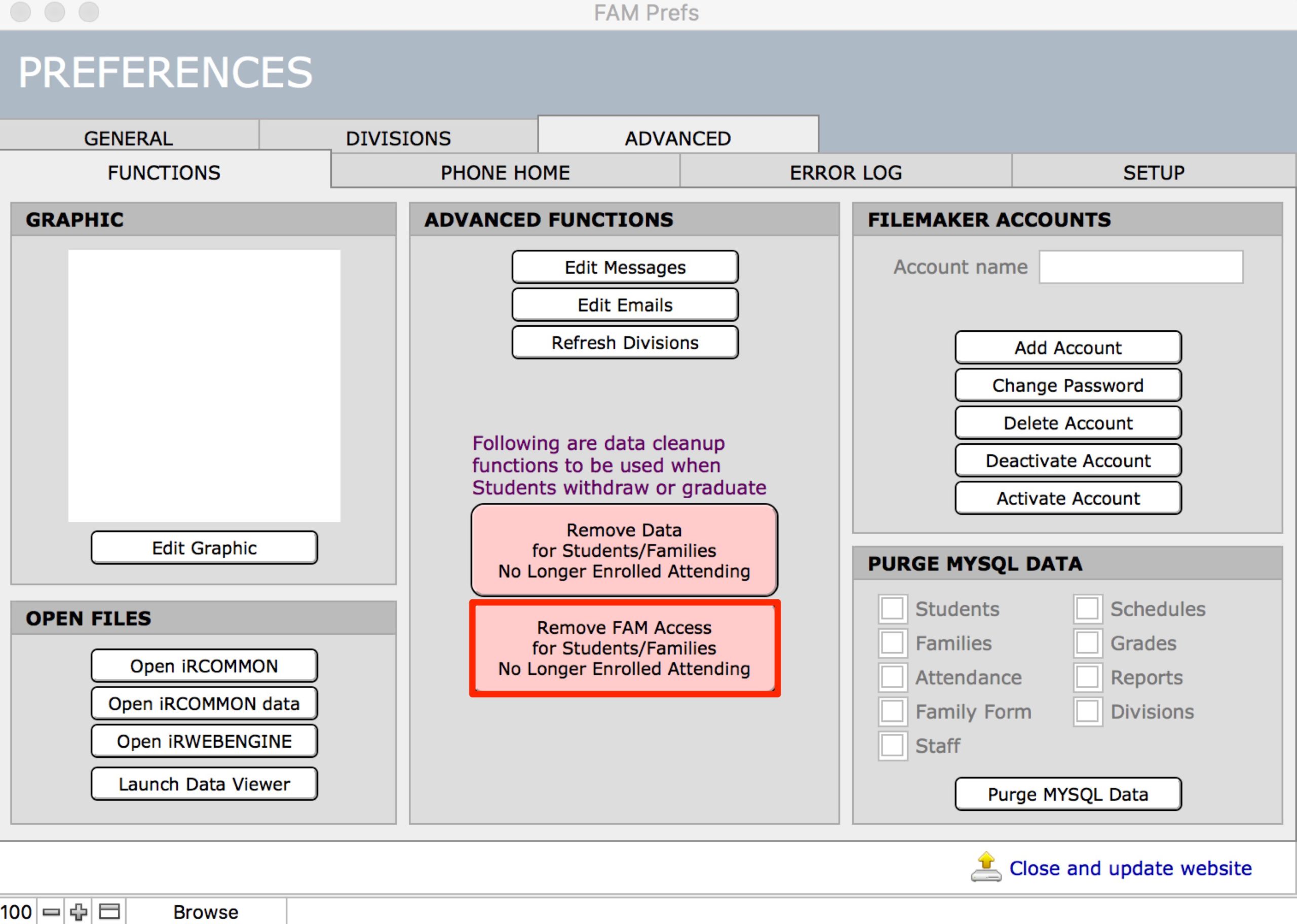Tick the Divisions purge checkbox

[1087, 711]
